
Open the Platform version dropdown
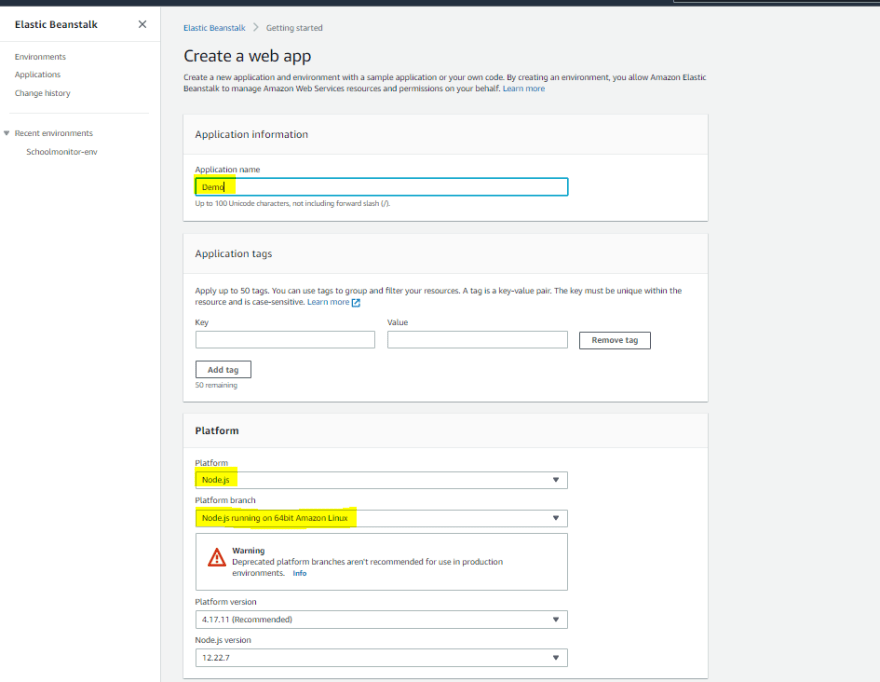[x=382, y=620]
